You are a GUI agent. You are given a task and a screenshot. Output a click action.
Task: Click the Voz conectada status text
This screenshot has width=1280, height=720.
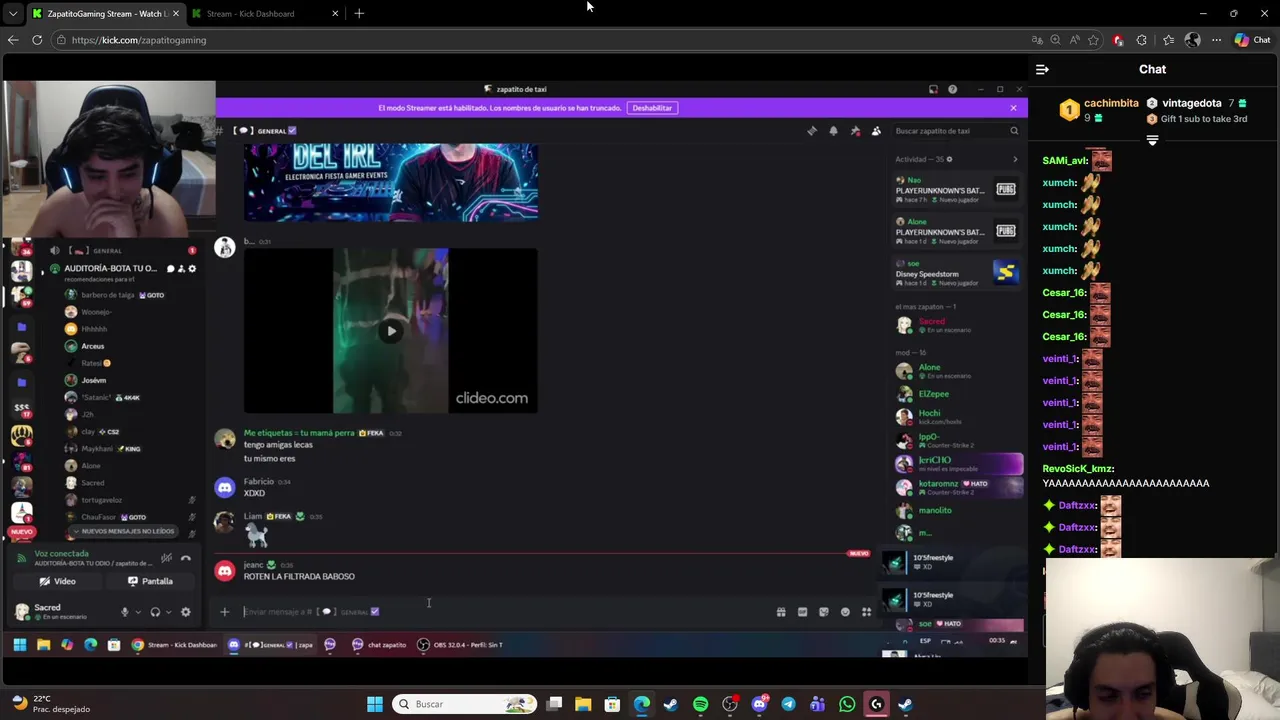coord(62,554)
